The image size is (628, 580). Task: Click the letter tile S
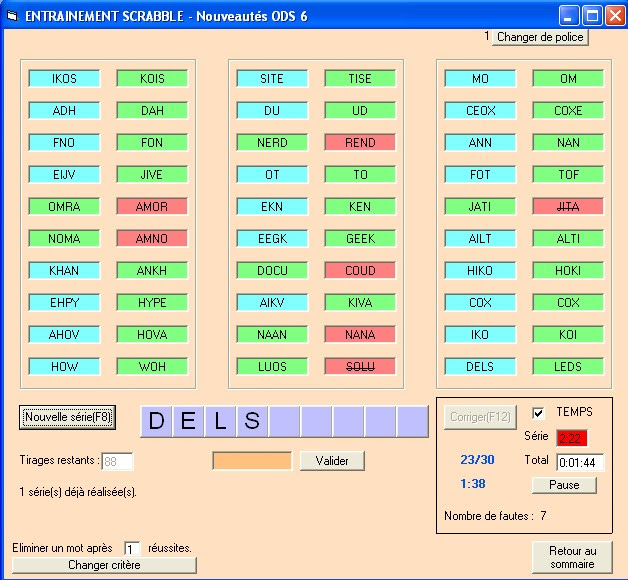click(252, 421)
